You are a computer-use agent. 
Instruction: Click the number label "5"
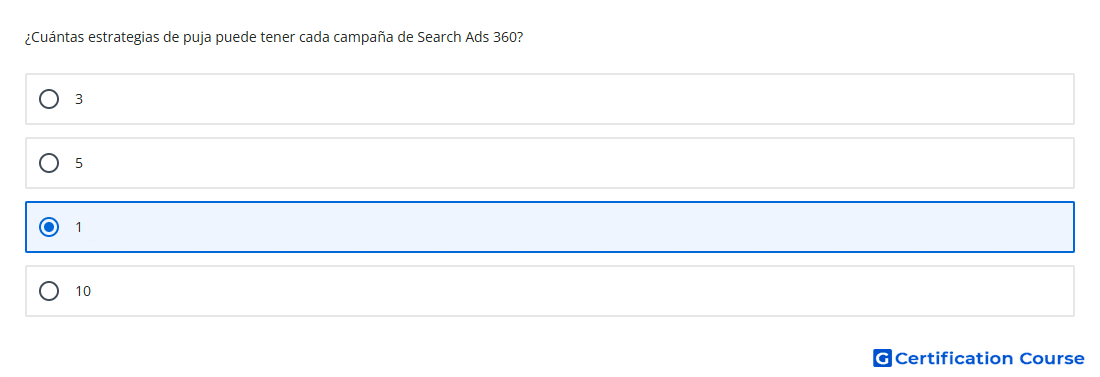(79, 164)
